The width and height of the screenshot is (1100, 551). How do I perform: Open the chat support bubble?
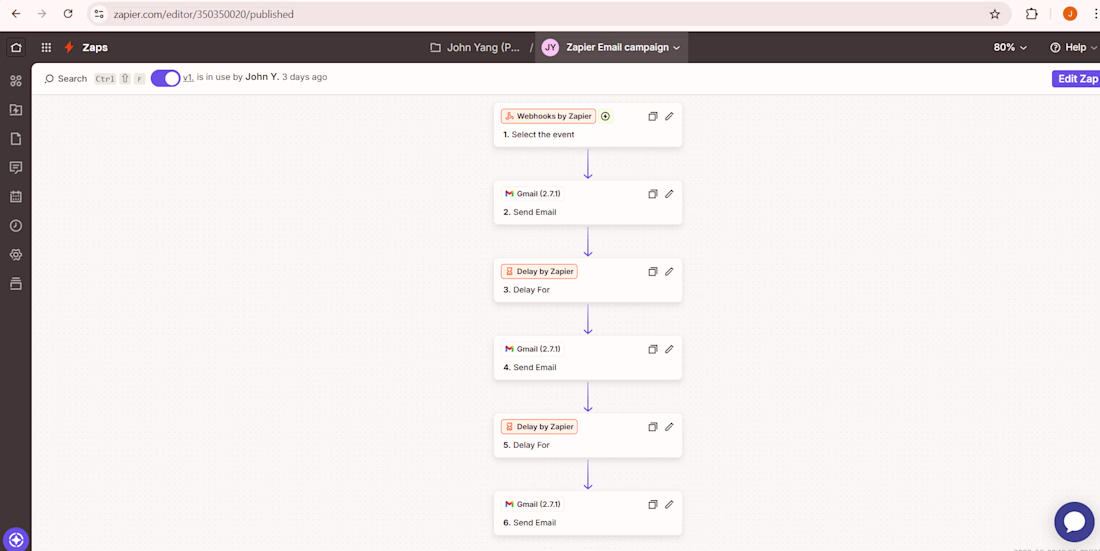click(x=1074, y=522)
